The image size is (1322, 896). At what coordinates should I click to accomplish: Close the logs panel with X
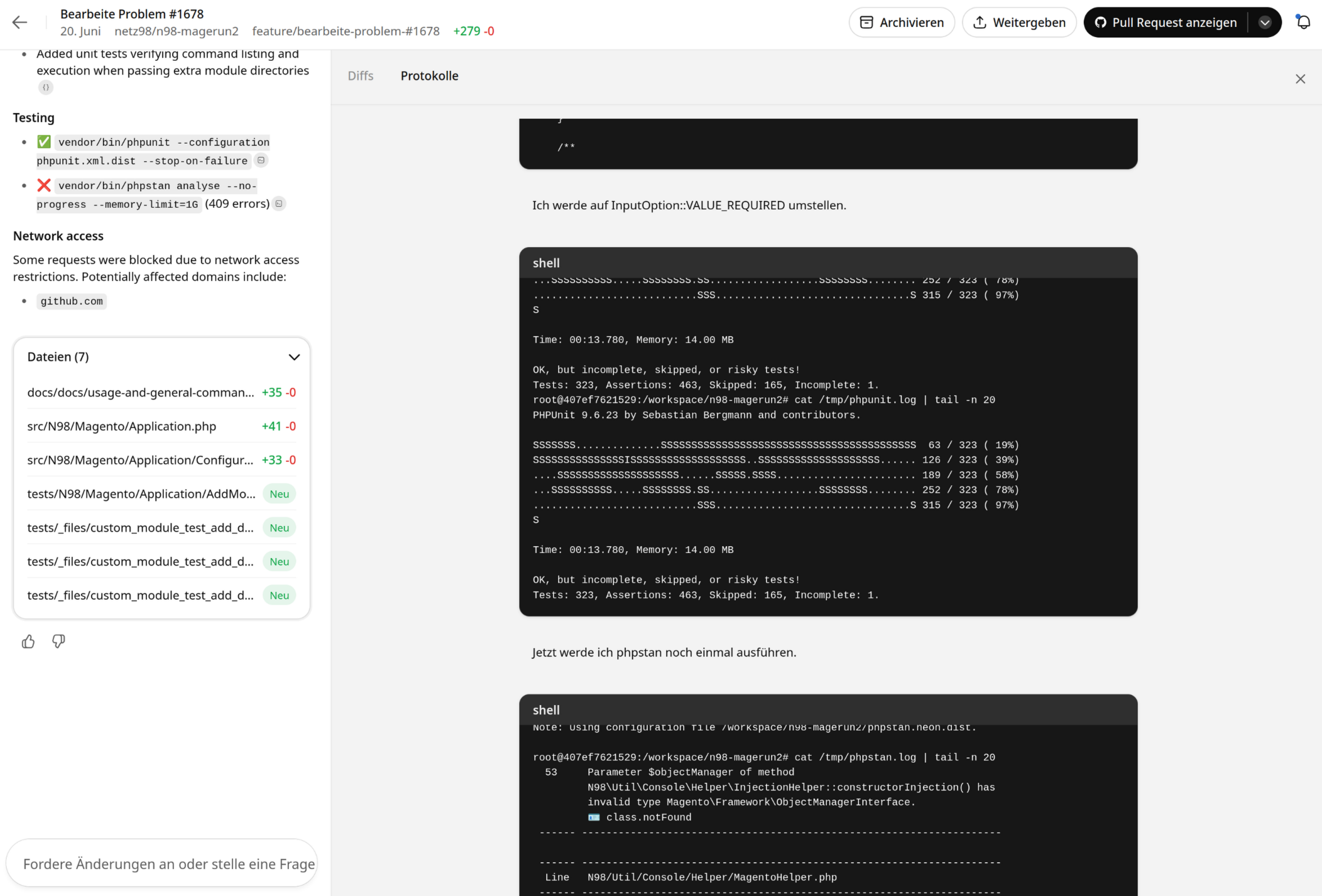pyautogui.click(x=1301, y=79)
